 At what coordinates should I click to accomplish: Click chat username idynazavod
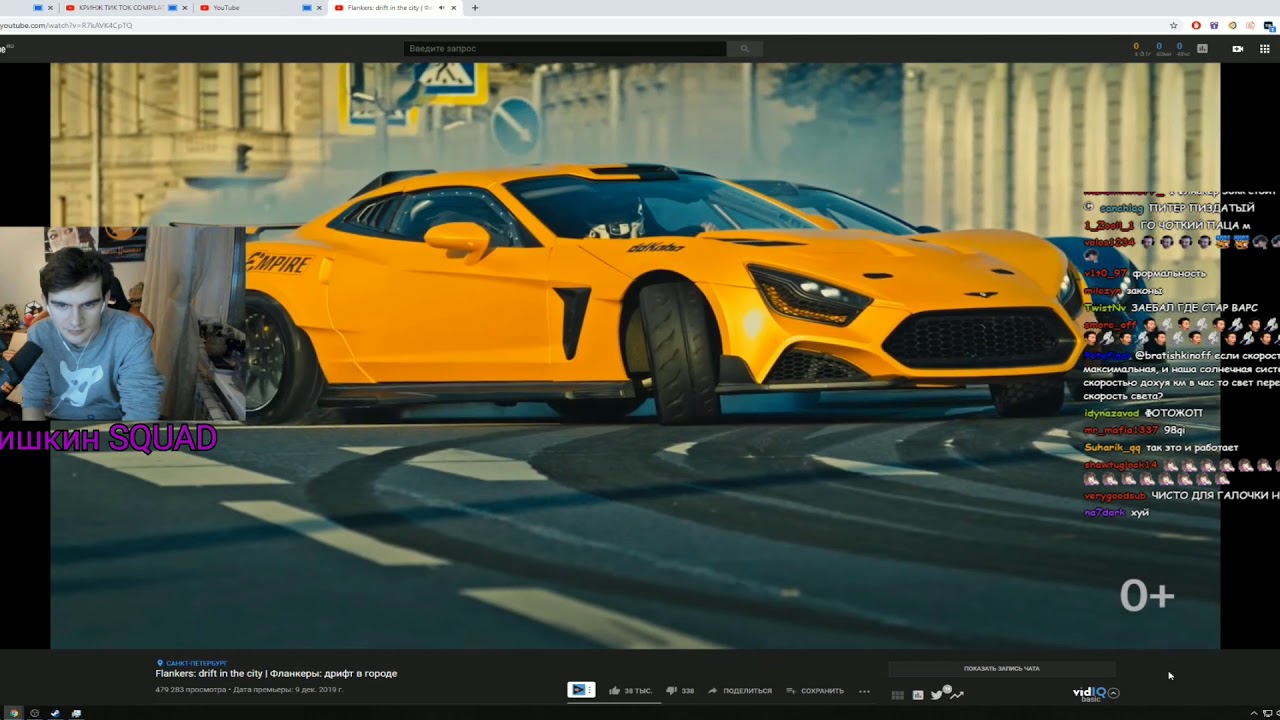point(1111,413)
